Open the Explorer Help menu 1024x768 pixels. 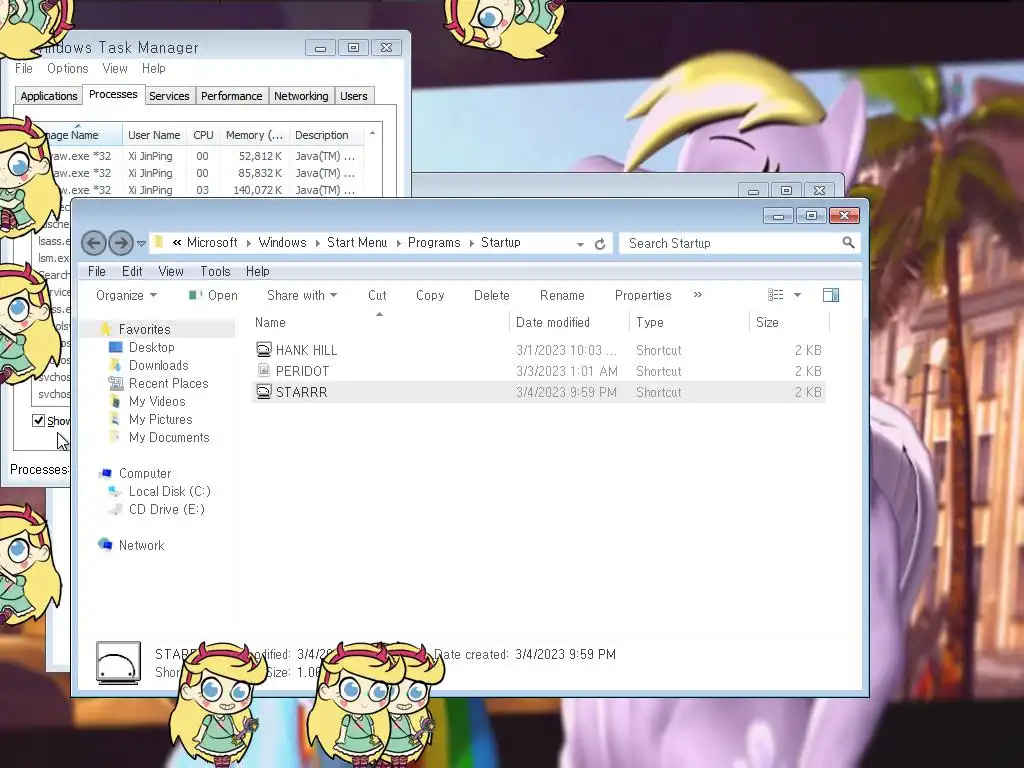click(x=257, y=271)
